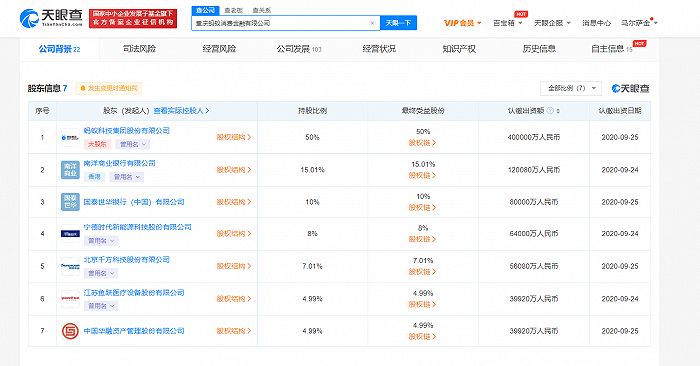Open the shareholding ratio filter dropdown
The height and width of the screenshot is (366, 700).
pyautogui.click(x=571, y=88)
